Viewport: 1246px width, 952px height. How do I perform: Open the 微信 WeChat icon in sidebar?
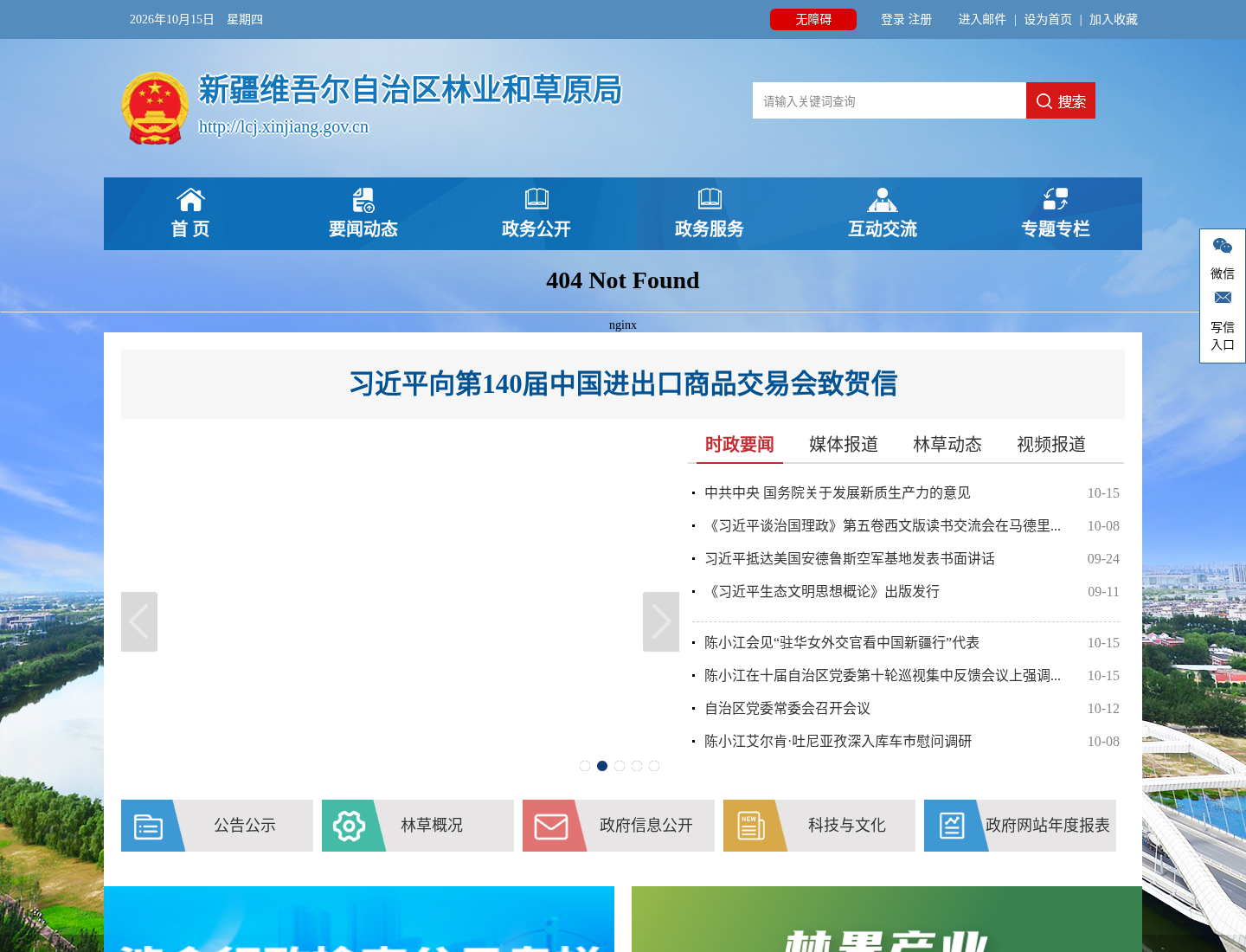1223,247
